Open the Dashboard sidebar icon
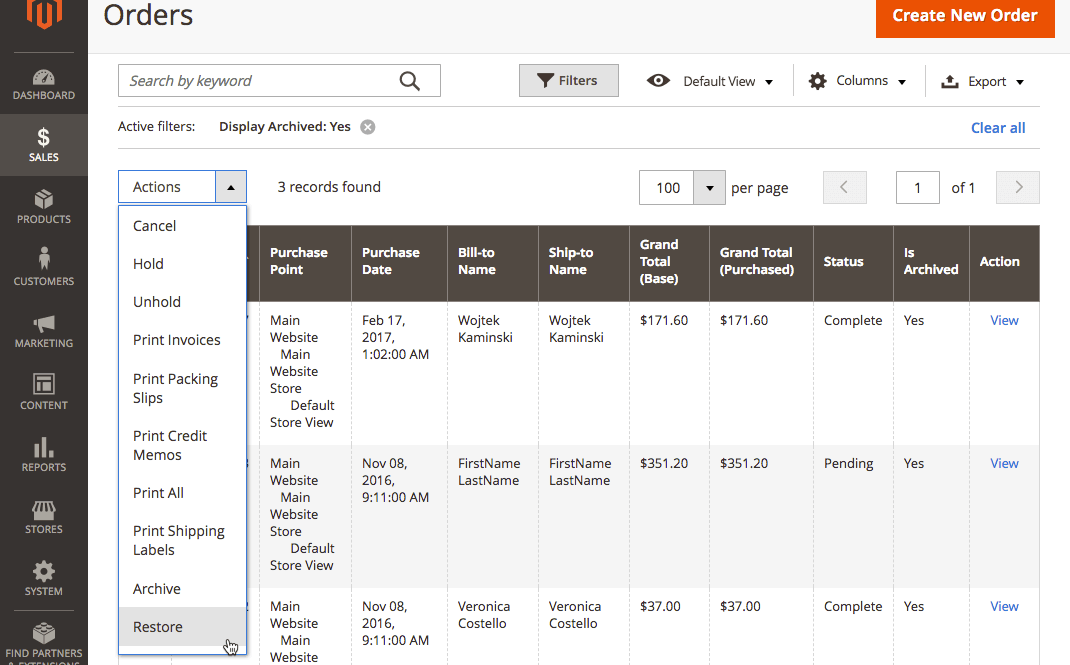 43,84
